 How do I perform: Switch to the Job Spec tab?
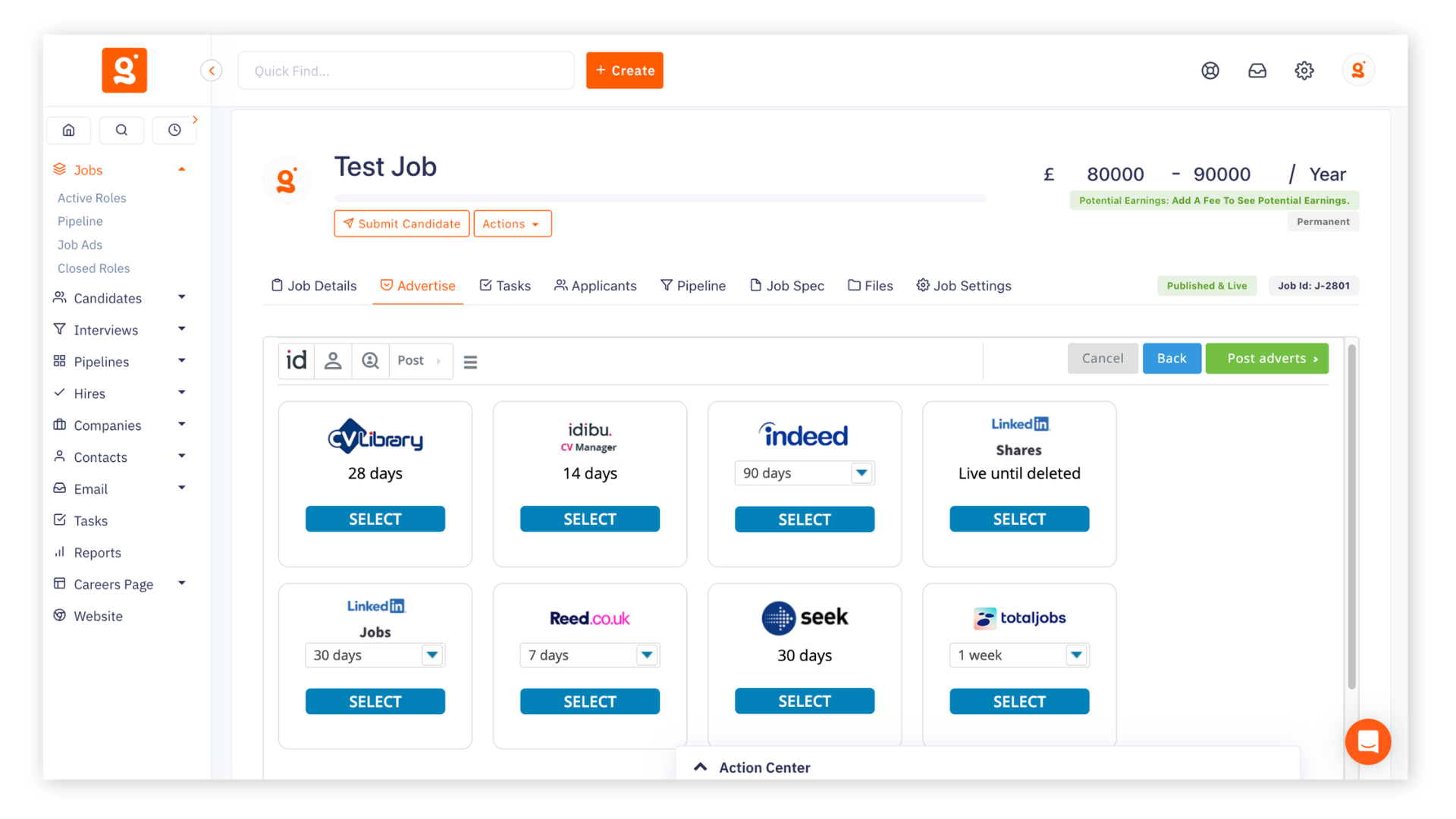coord(787,286)
